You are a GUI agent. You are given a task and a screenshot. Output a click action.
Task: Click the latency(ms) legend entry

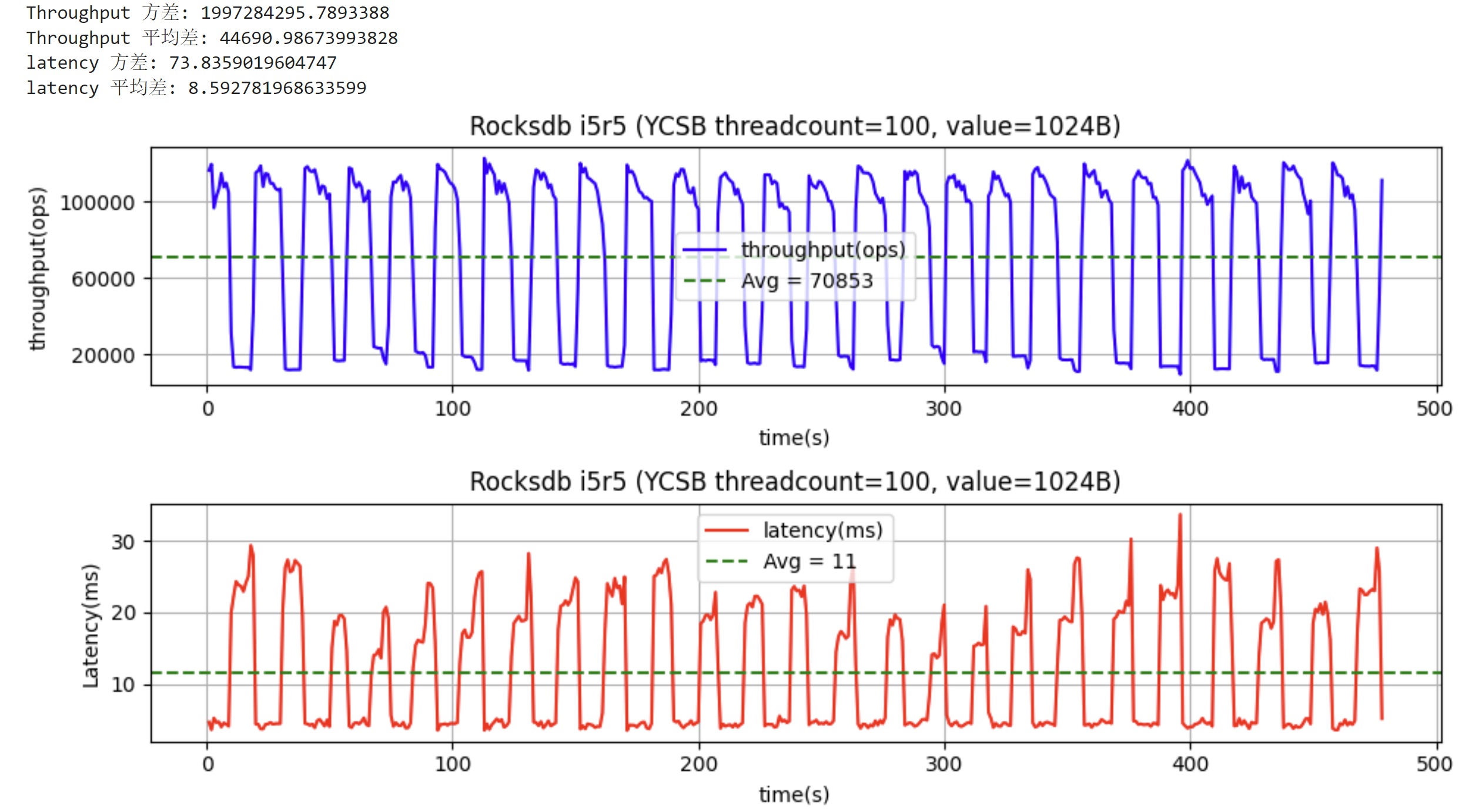794,530
